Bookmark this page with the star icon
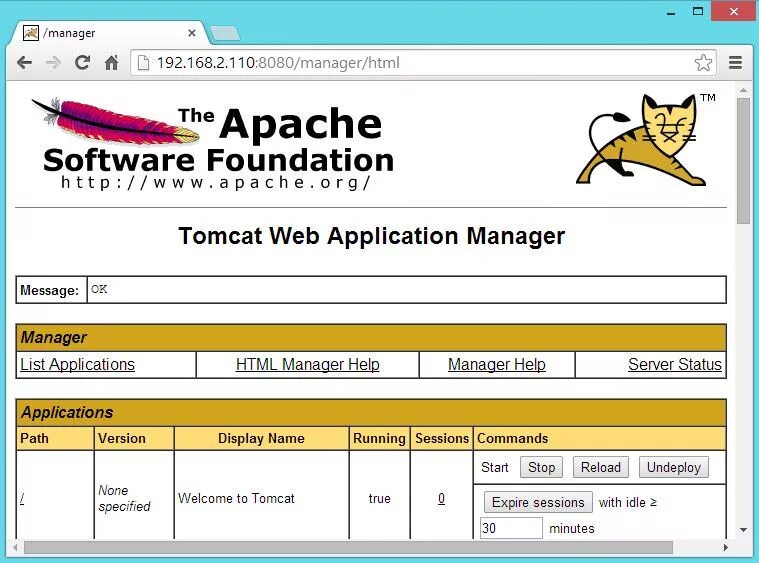Image resolution: width=759 pixels, height=563 pixels. click(703, 63)
